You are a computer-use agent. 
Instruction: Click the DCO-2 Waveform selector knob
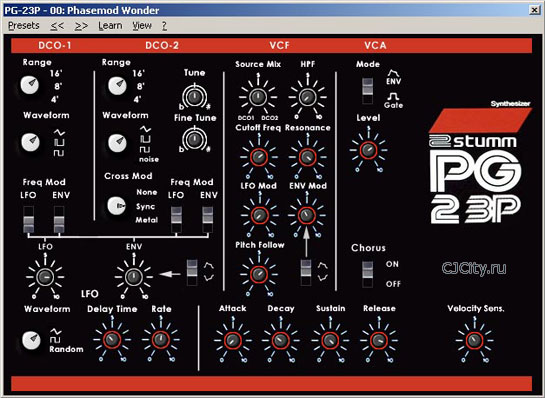[117, 143]
